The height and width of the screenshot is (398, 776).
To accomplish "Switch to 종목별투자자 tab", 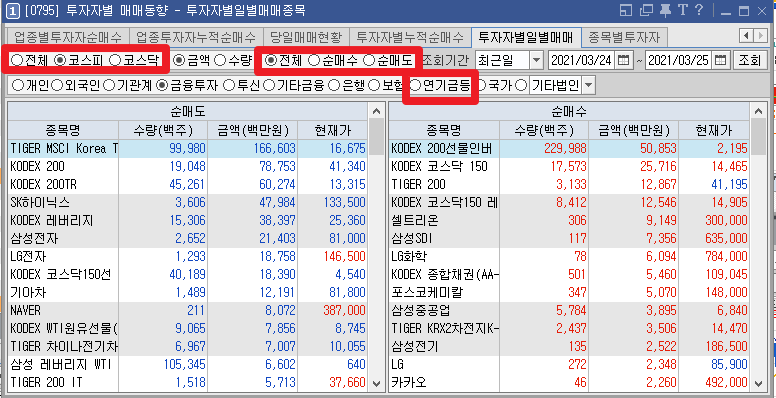I will coord(625,37).
